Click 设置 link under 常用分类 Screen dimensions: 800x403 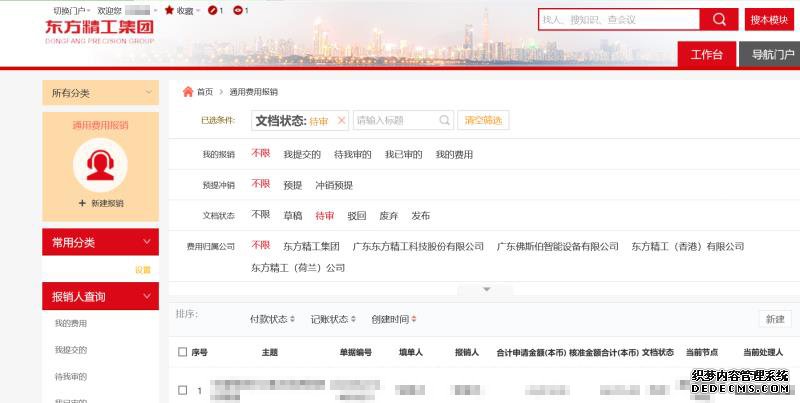pyautogui.click(x=143, y=270)
